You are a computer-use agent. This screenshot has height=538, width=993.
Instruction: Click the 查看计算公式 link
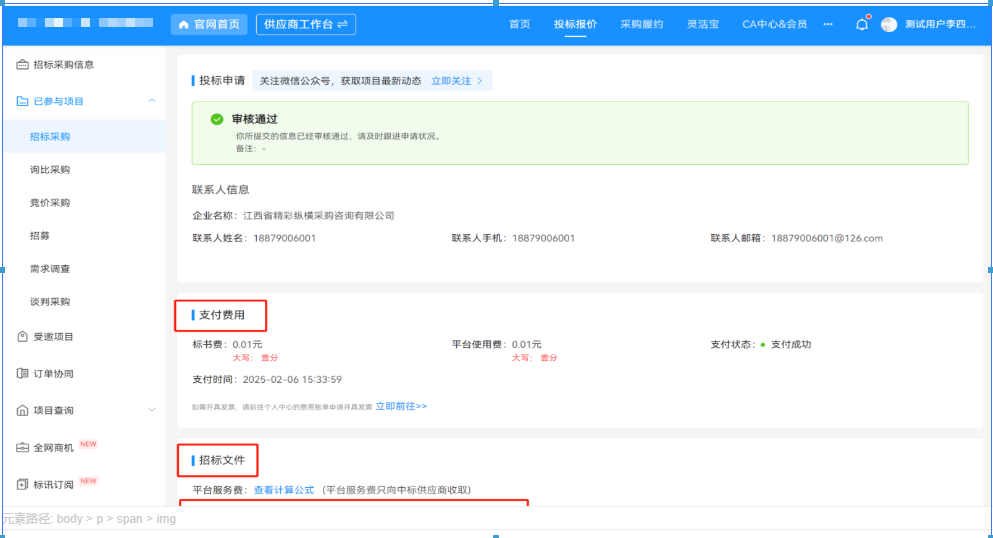click(x=284, y=490)
